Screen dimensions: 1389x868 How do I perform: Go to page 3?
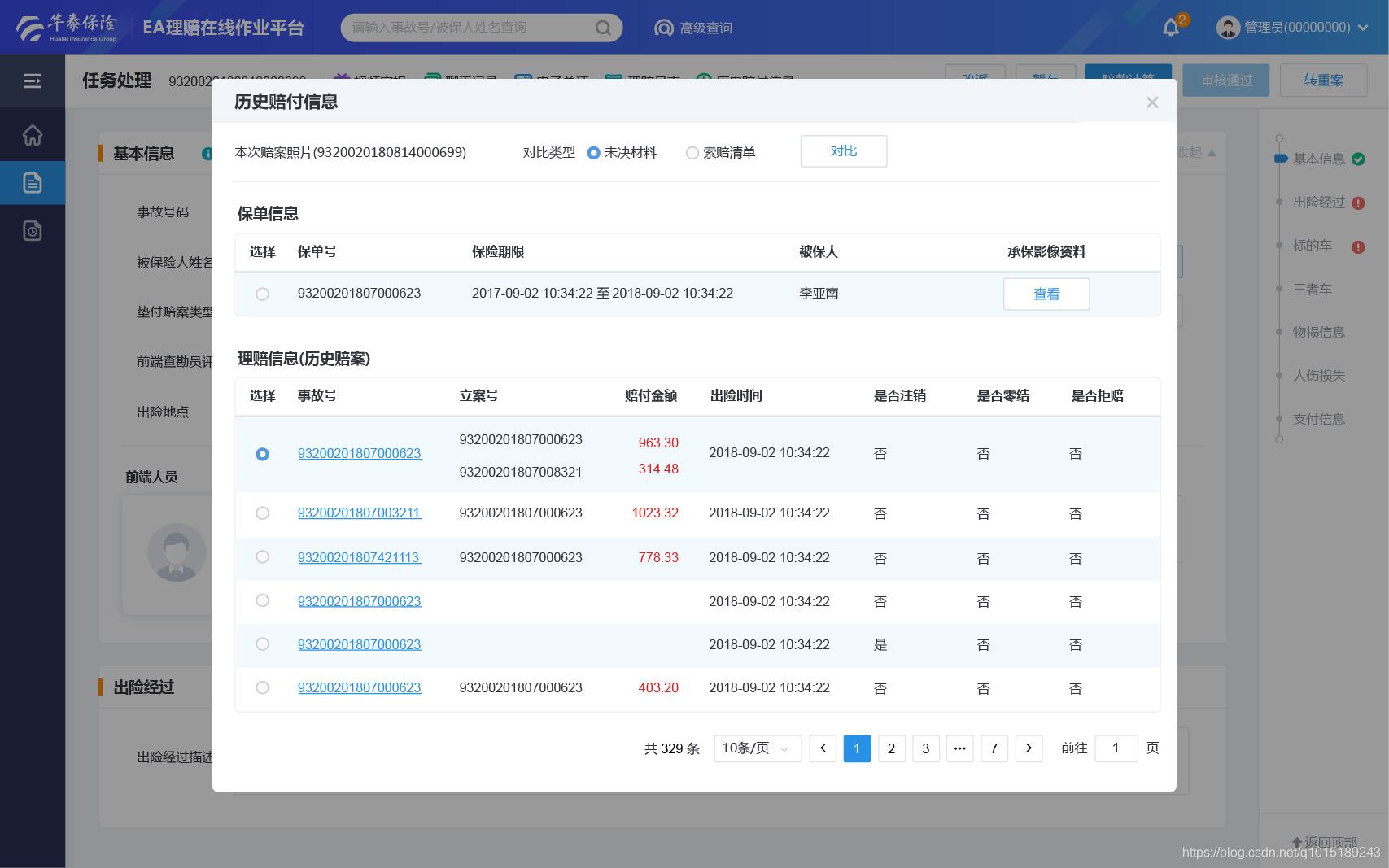pos(926,748)
